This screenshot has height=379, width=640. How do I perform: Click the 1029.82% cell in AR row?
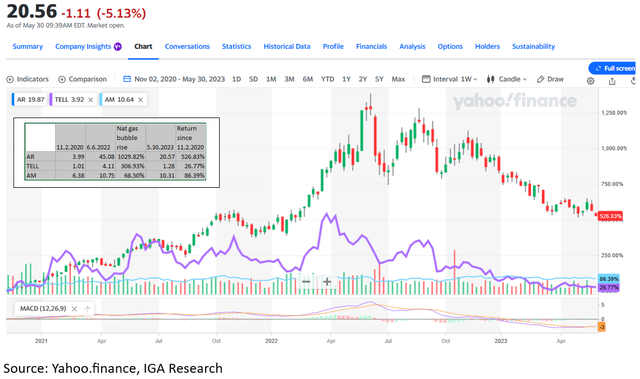coord(131,157)
